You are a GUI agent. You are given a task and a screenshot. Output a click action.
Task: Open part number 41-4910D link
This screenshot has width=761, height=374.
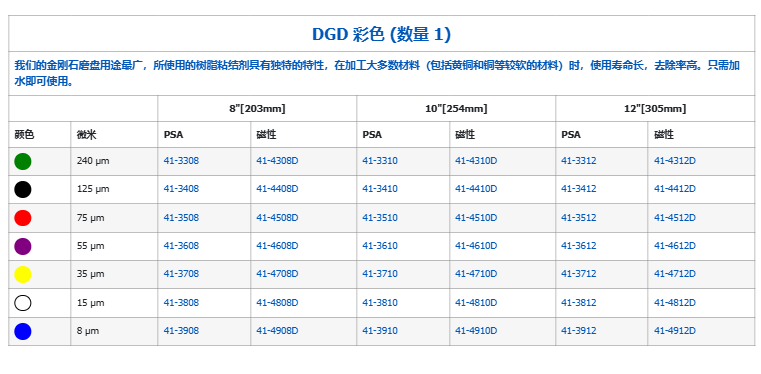point(476,331)
